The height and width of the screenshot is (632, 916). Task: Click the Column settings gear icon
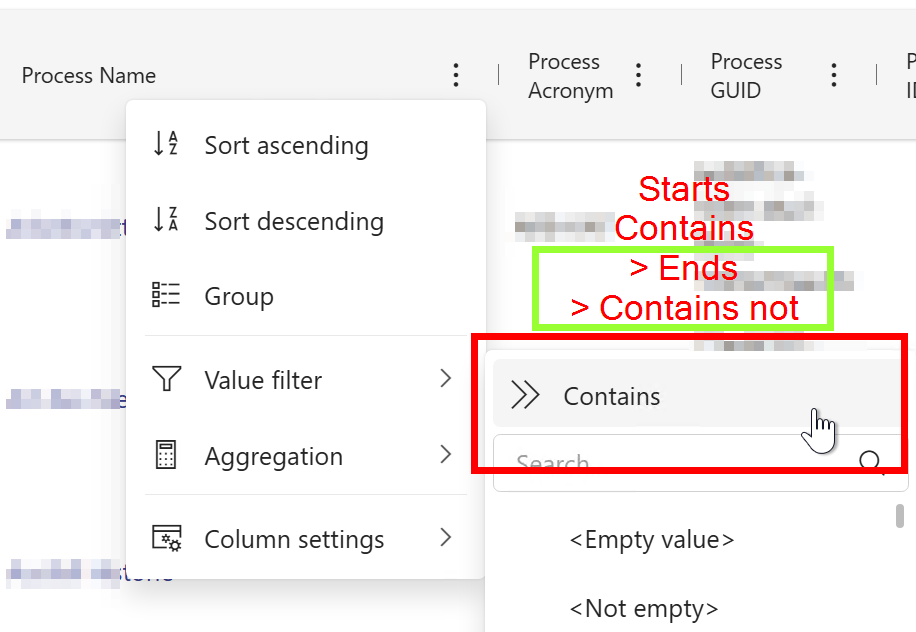166,539
